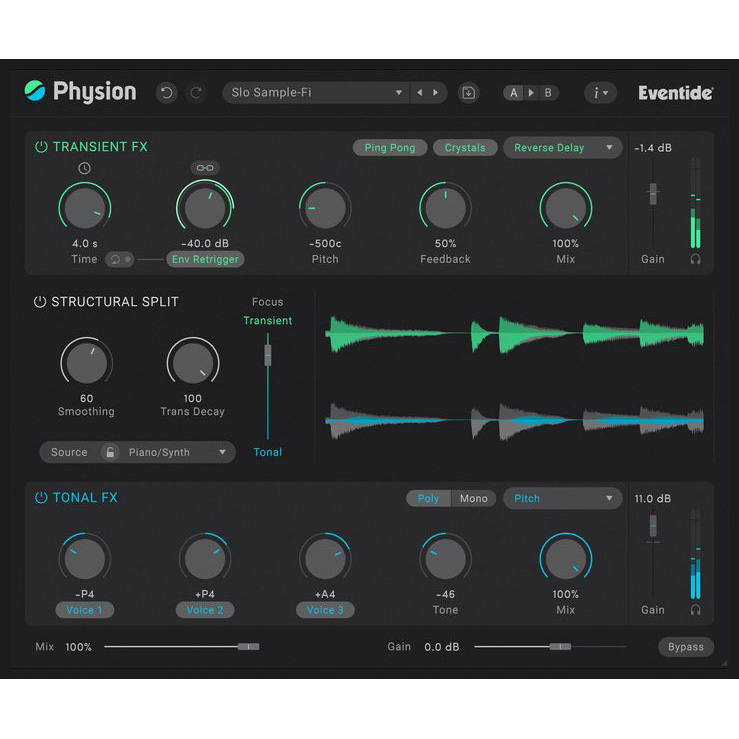Open Piano/Synth source dropdown

pyautogui.click(x=177, y=452)
